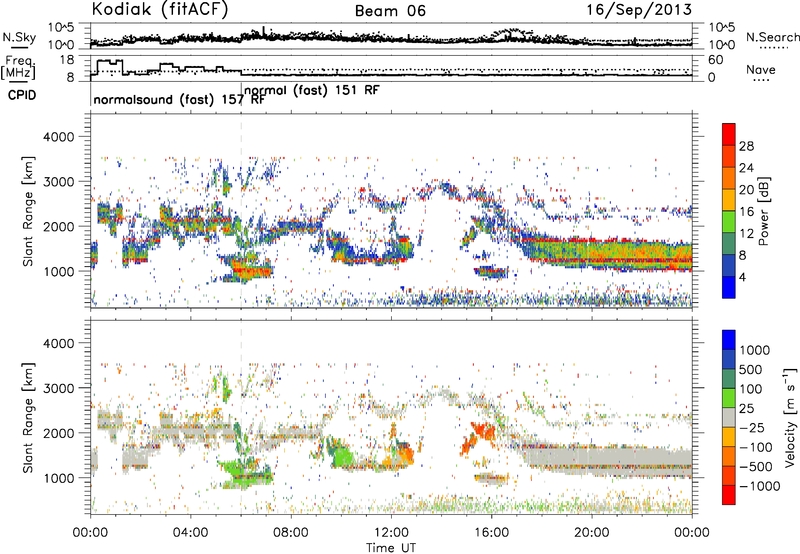Click the '4000' tick on the power panel
This screenshot has width=800, height=554.
(x=58, y=137)
